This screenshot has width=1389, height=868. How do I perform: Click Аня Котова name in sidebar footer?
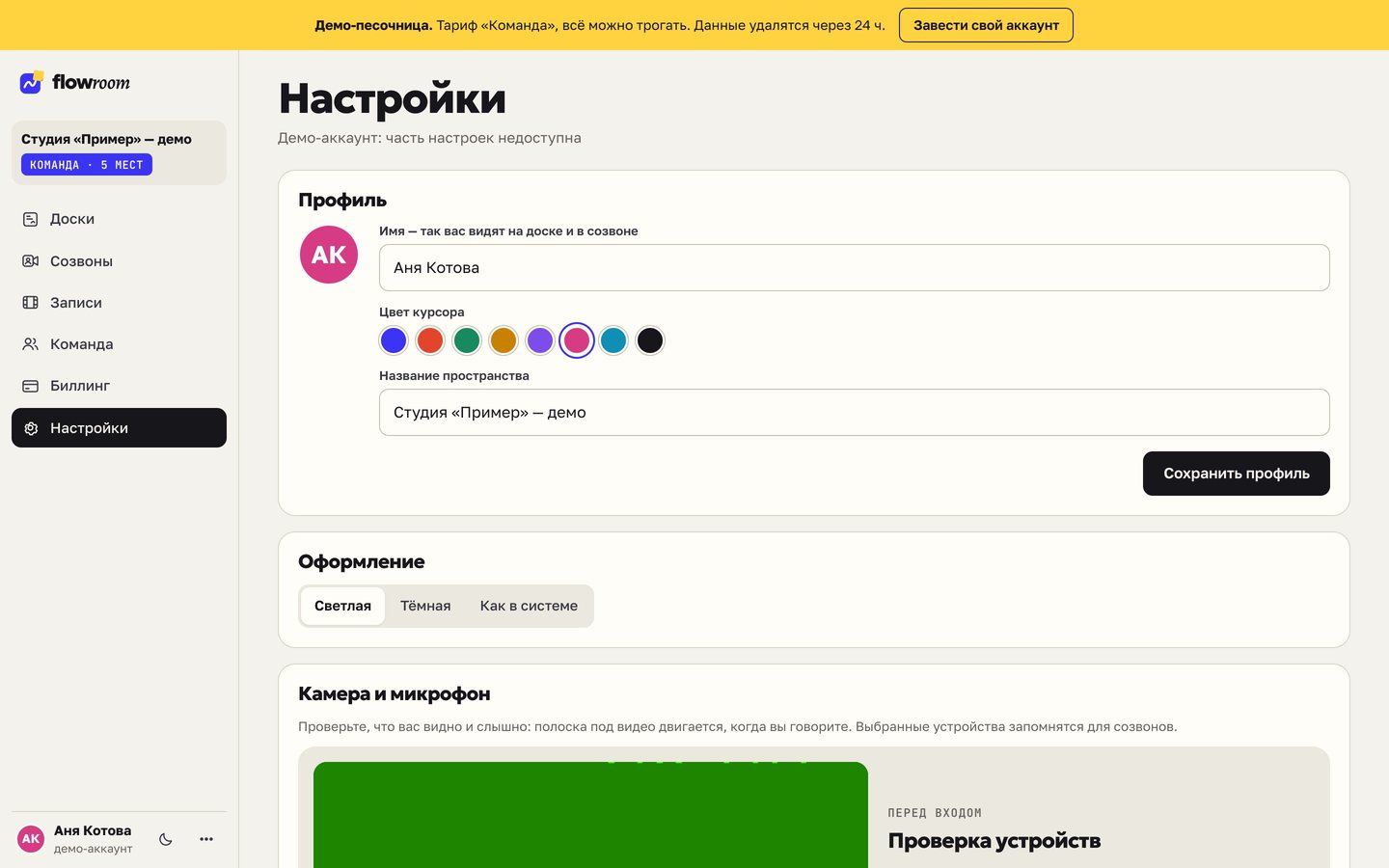click(93, 830)
